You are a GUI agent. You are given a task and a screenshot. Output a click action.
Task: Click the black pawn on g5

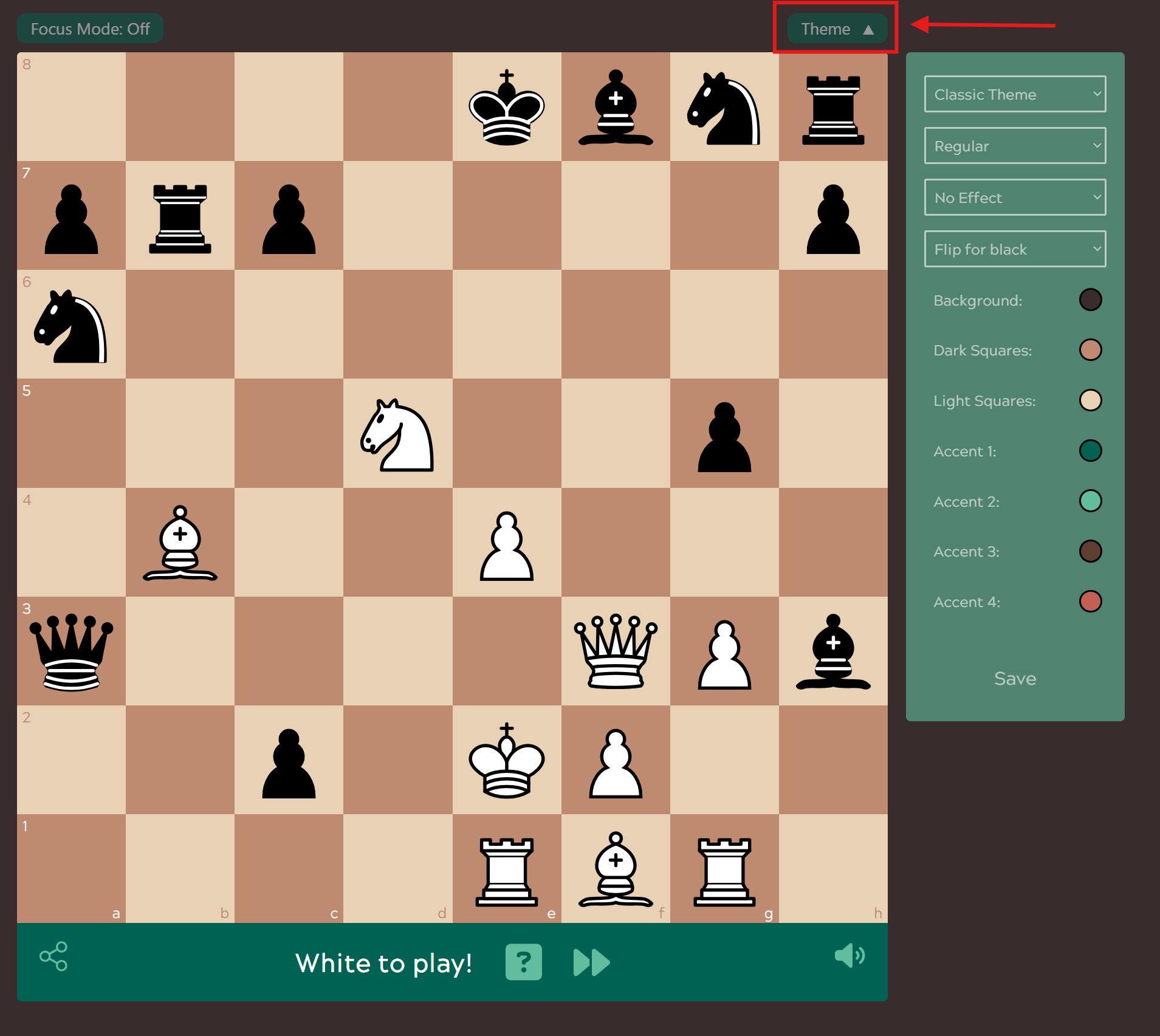724,437
